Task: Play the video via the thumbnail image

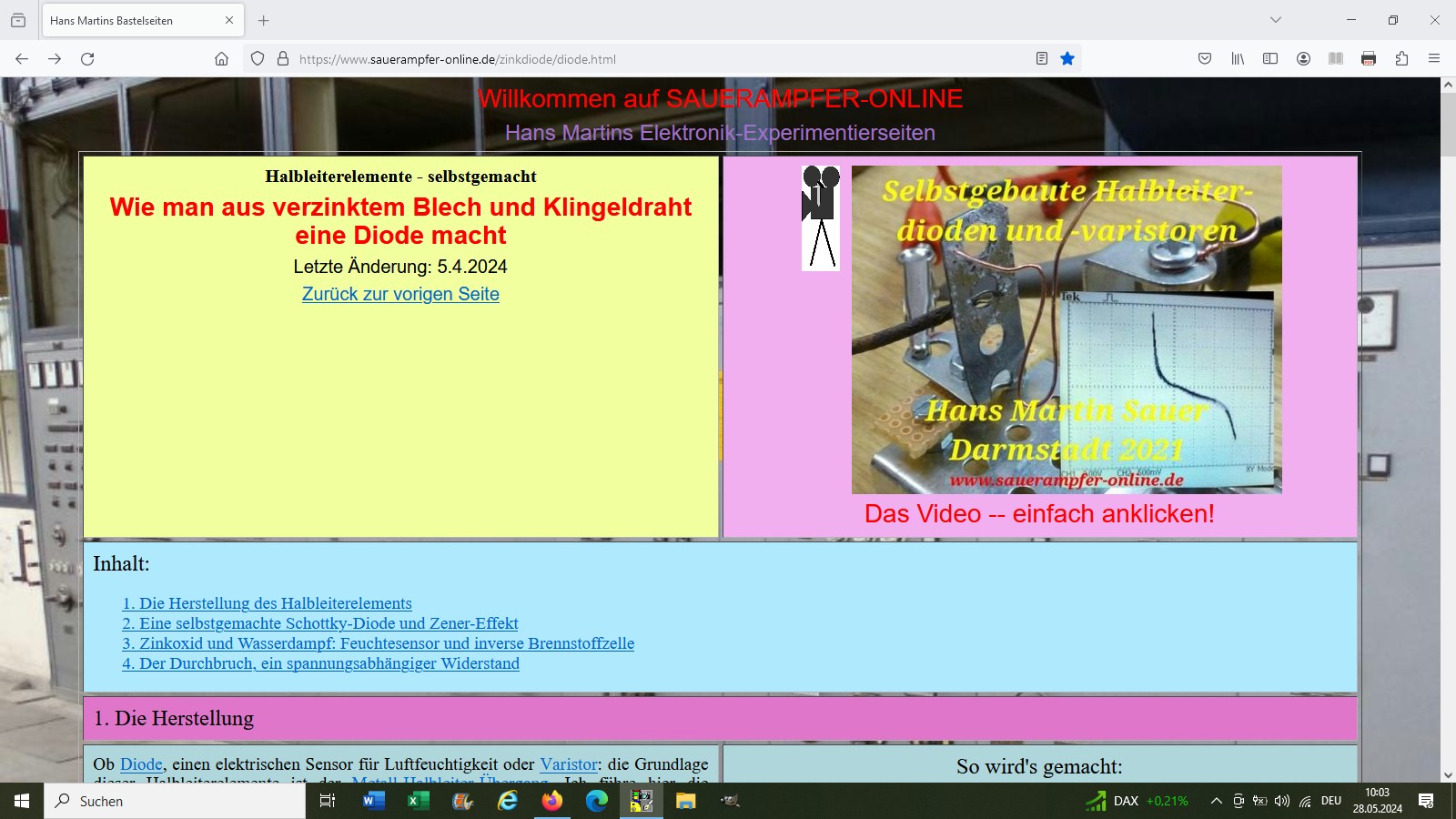Action: (1067, 329)
